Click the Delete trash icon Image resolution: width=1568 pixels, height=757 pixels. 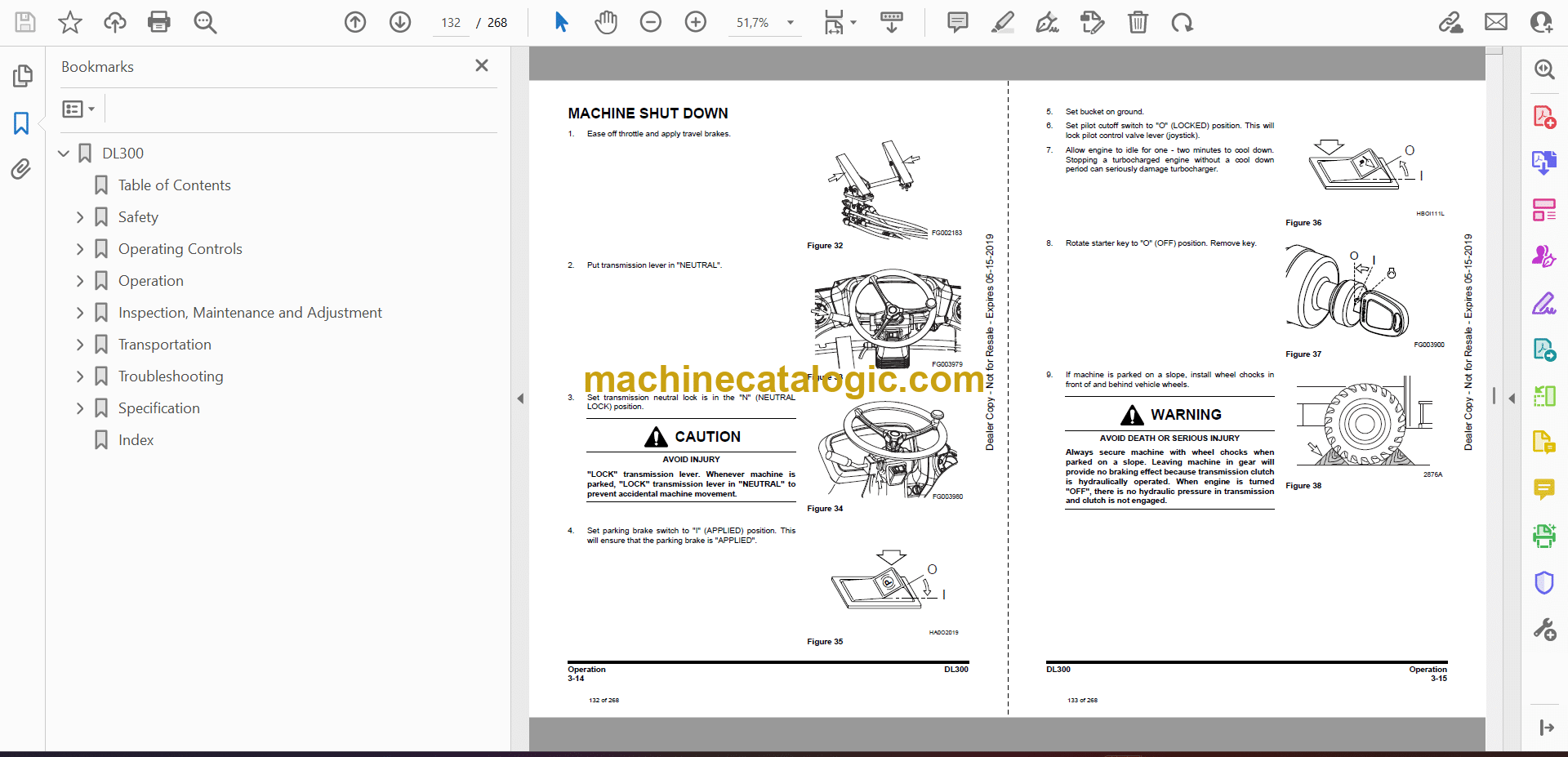point(1137,22)
